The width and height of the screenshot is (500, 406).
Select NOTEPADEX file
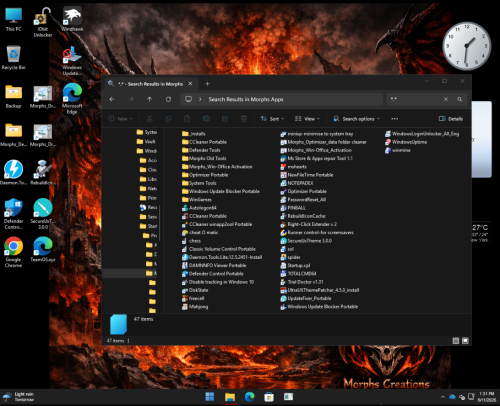297,183
